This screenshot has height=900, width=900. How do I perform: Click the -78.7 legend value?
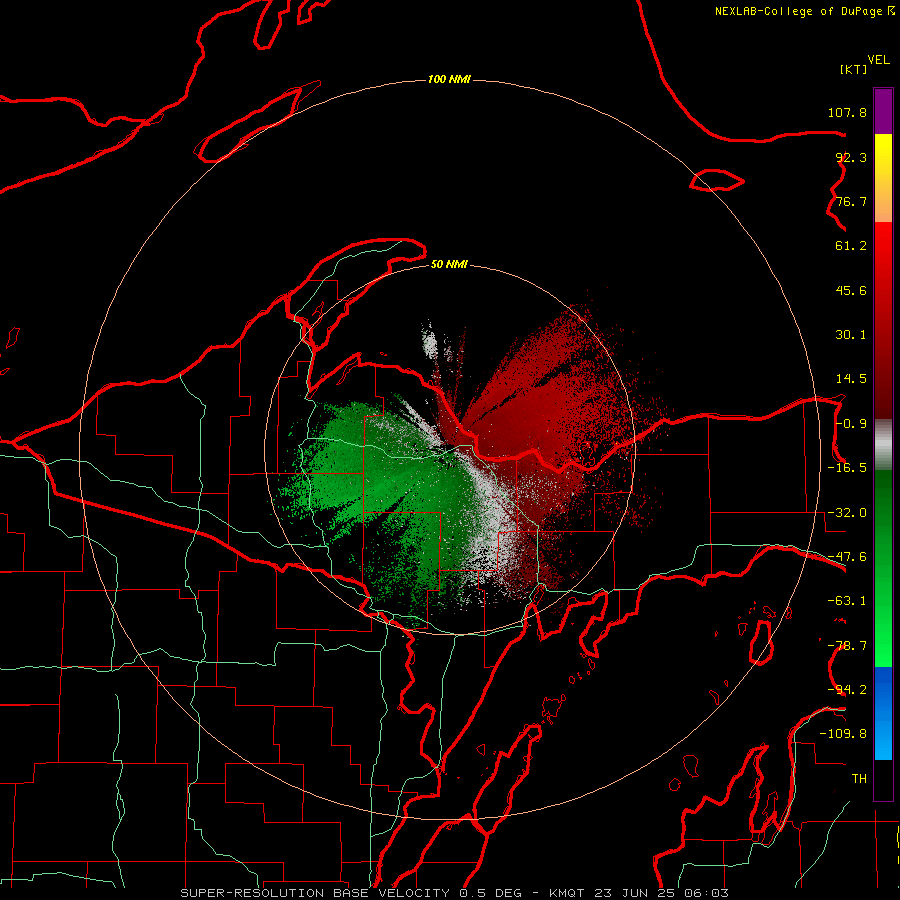point(847,646)
